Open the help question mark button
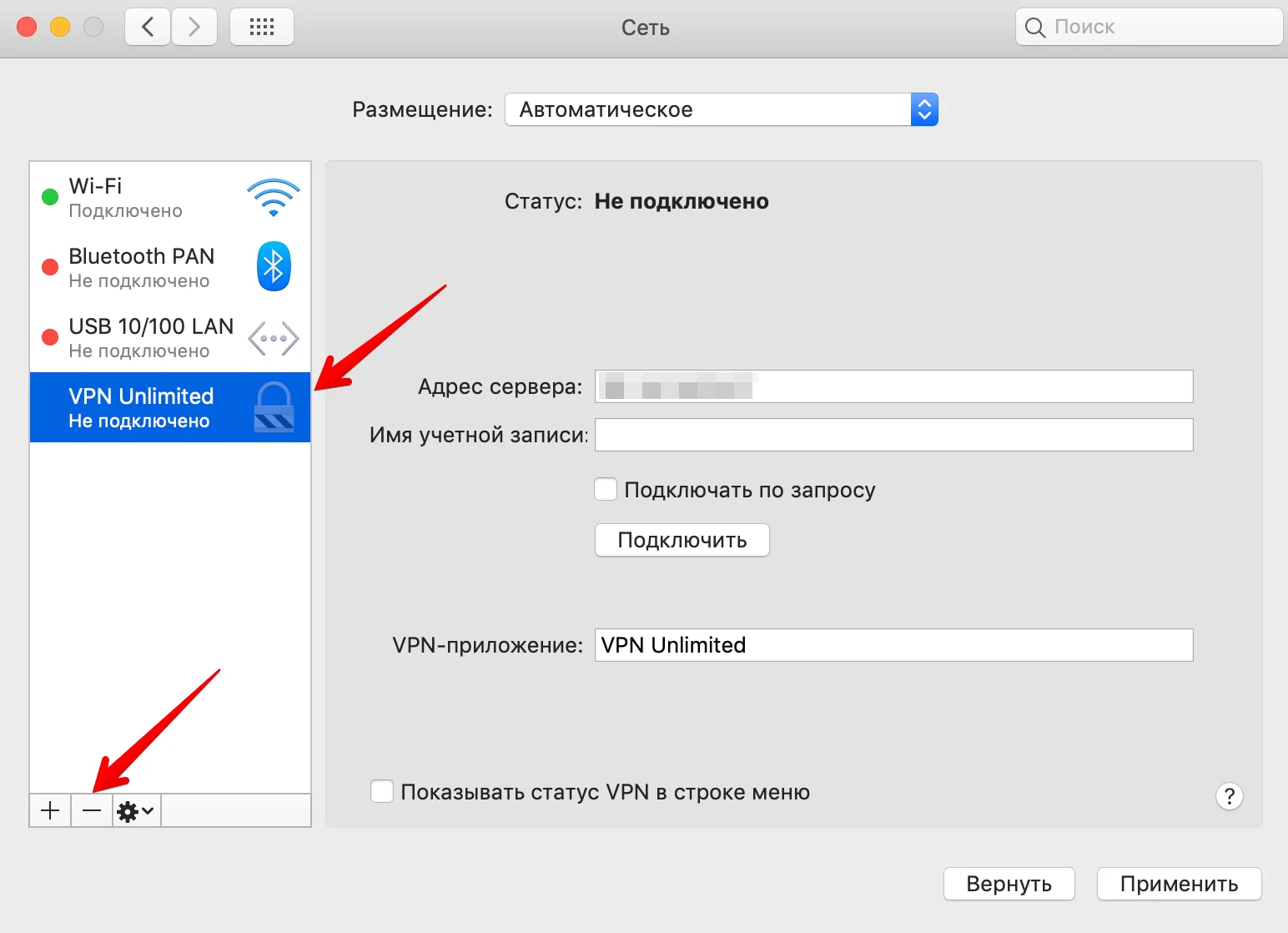The image size is (1288, 933). 1229,796
